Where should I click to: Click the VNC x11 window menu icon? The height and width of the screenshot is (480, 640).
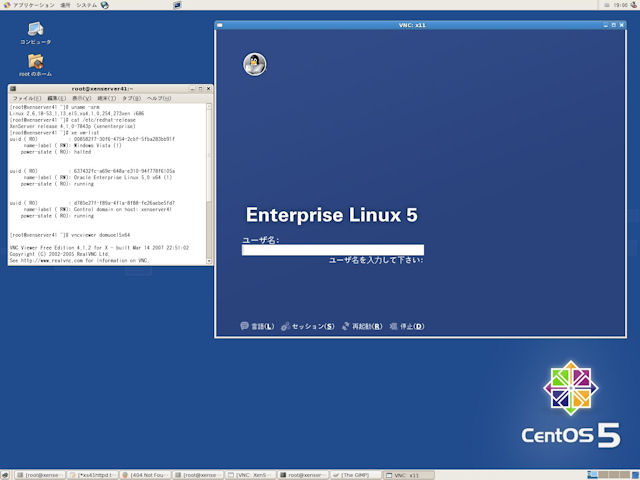tap(220, 25)
